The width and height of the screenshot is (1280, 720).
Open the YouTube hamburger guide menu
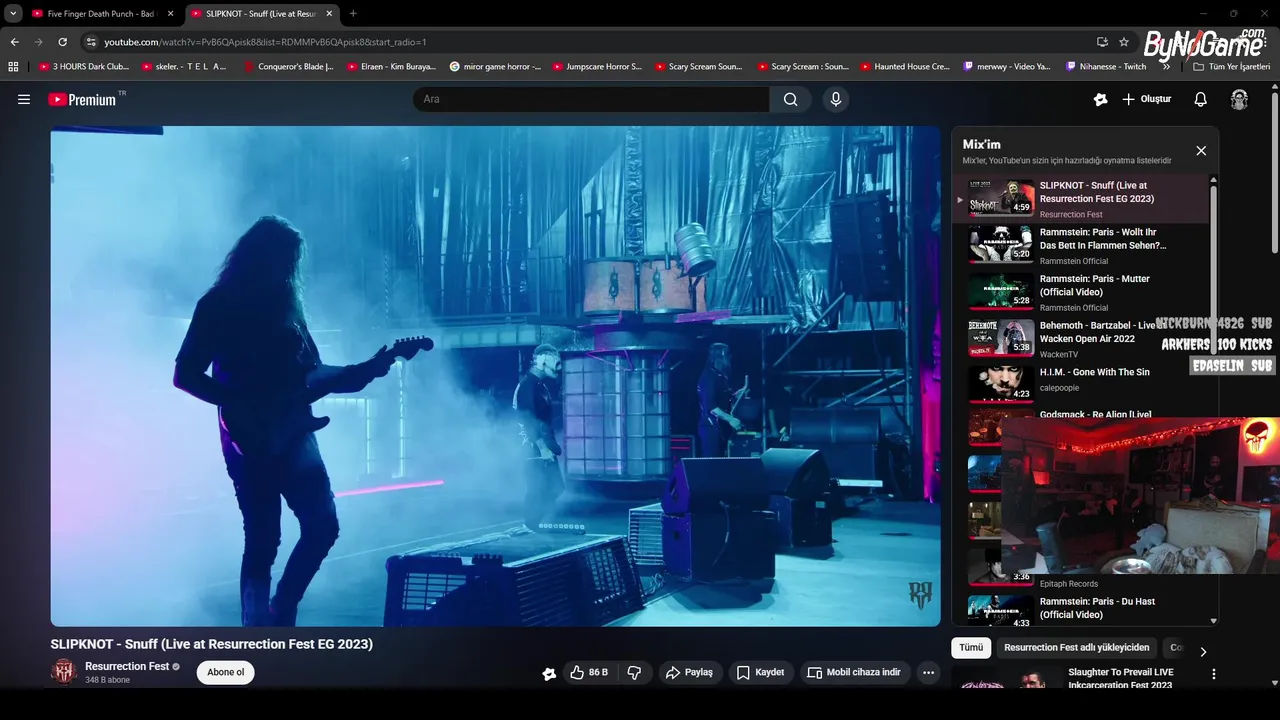(x=24, y=99)
